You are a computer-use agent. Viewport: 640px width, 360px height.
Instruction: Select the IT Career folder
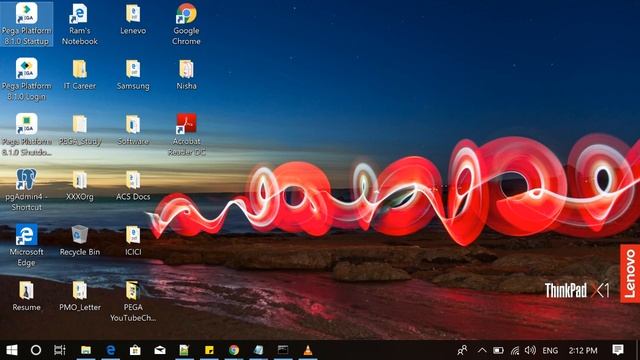tap(80, 75)
